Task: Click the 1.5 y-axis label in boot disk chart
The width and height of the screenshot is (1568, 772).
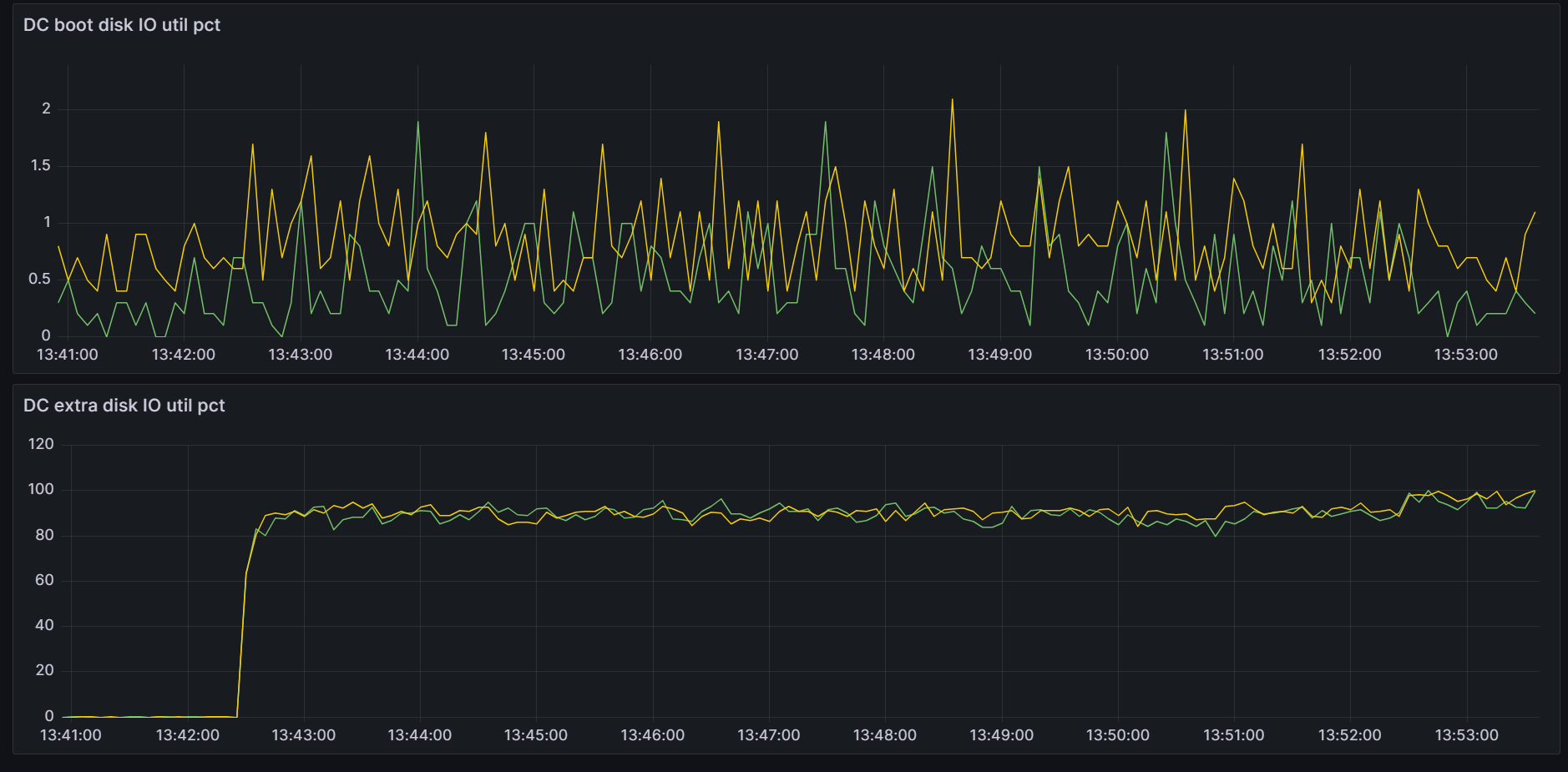Action: (40, 165)
